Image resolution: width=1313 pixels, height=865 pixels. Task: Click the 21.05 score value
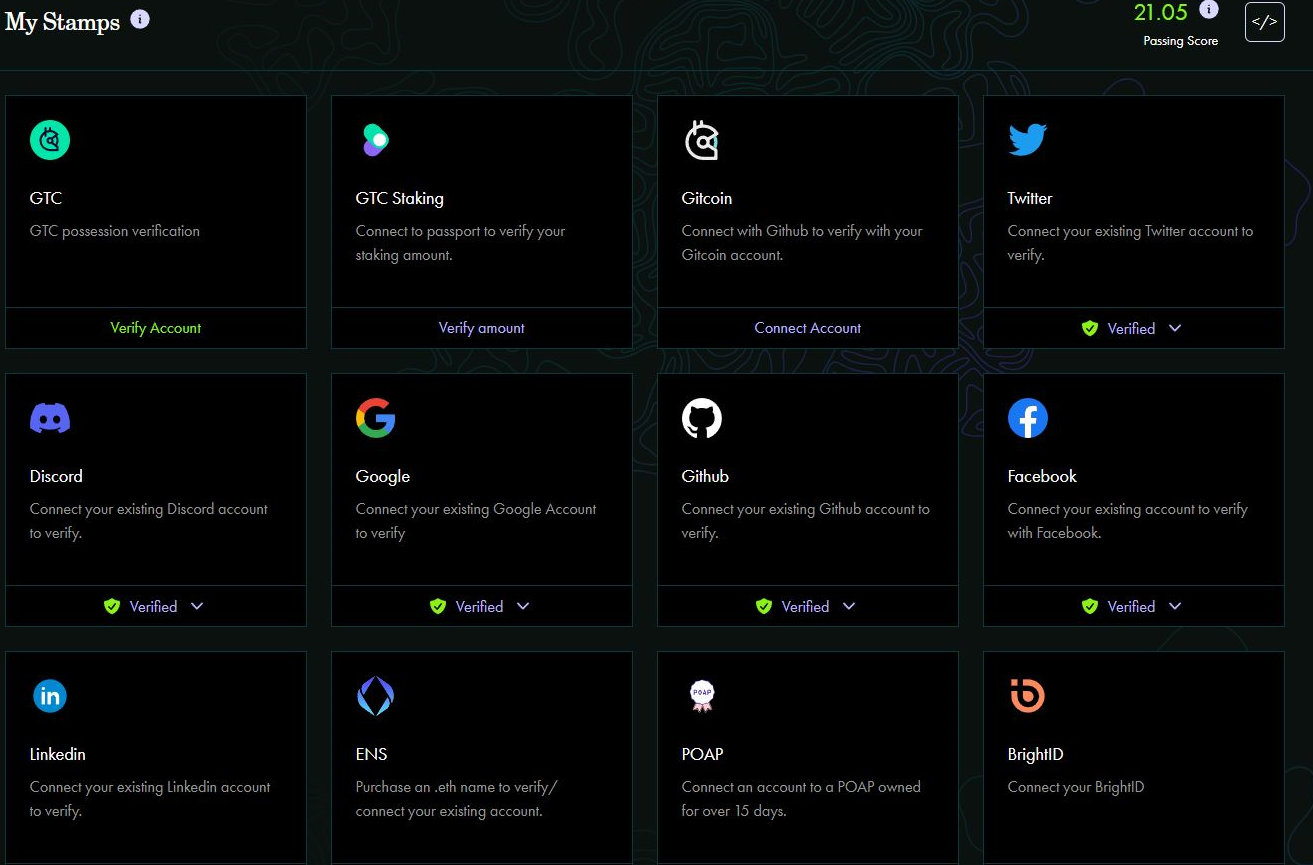1160,12
